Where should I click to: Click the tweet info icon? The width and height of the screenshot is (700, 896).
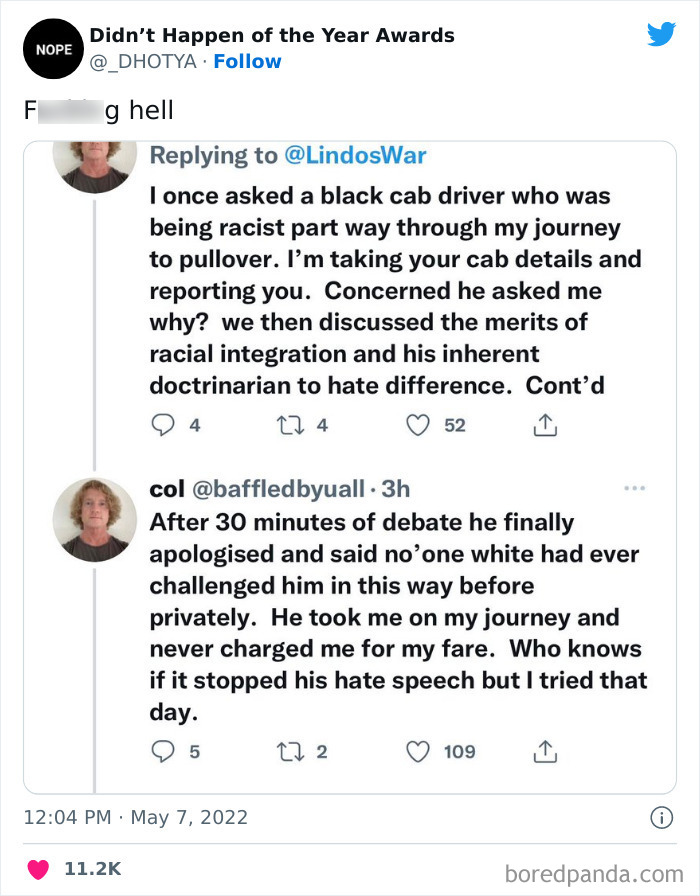tap(661, 818)
